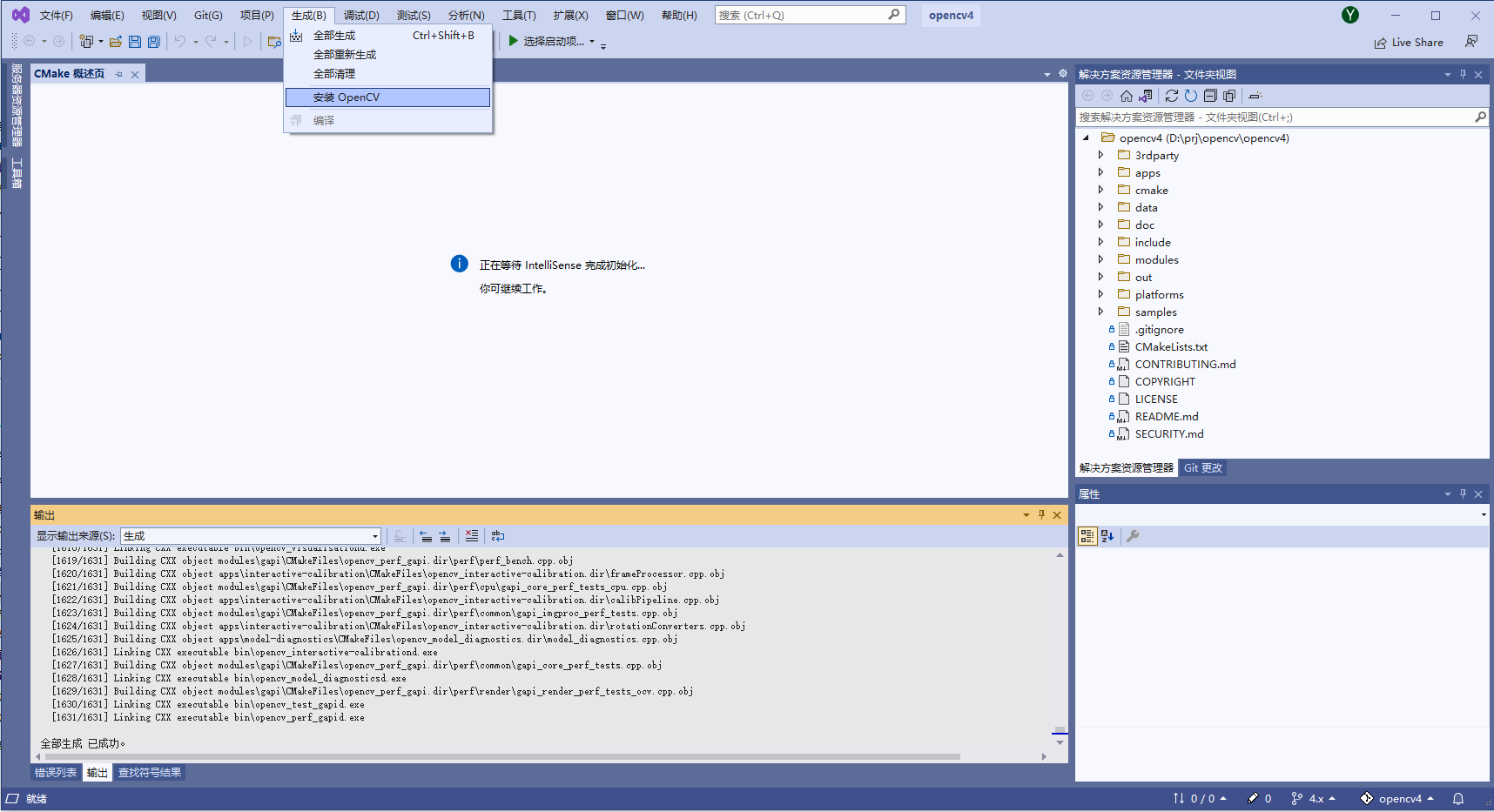The width and height of the screenshot is (1494, 812).
Task: Sort properties alphabetically in the Properties panel
Action: tap(1106, 535)
